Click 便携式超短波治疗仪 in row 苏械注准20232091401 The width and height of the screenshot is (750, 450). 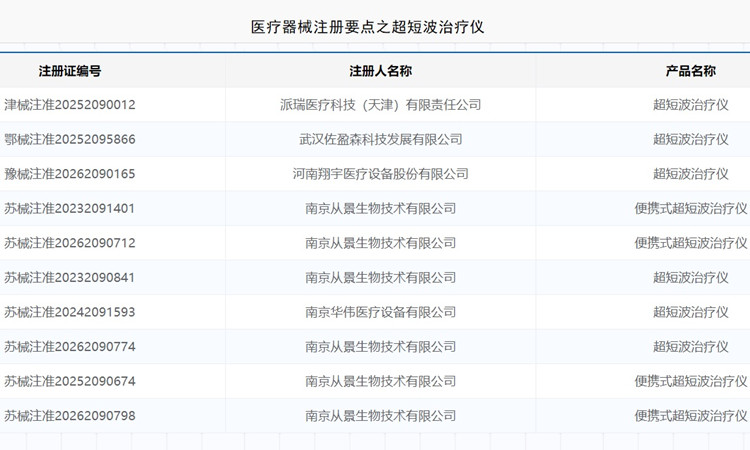tap(691, 209)
